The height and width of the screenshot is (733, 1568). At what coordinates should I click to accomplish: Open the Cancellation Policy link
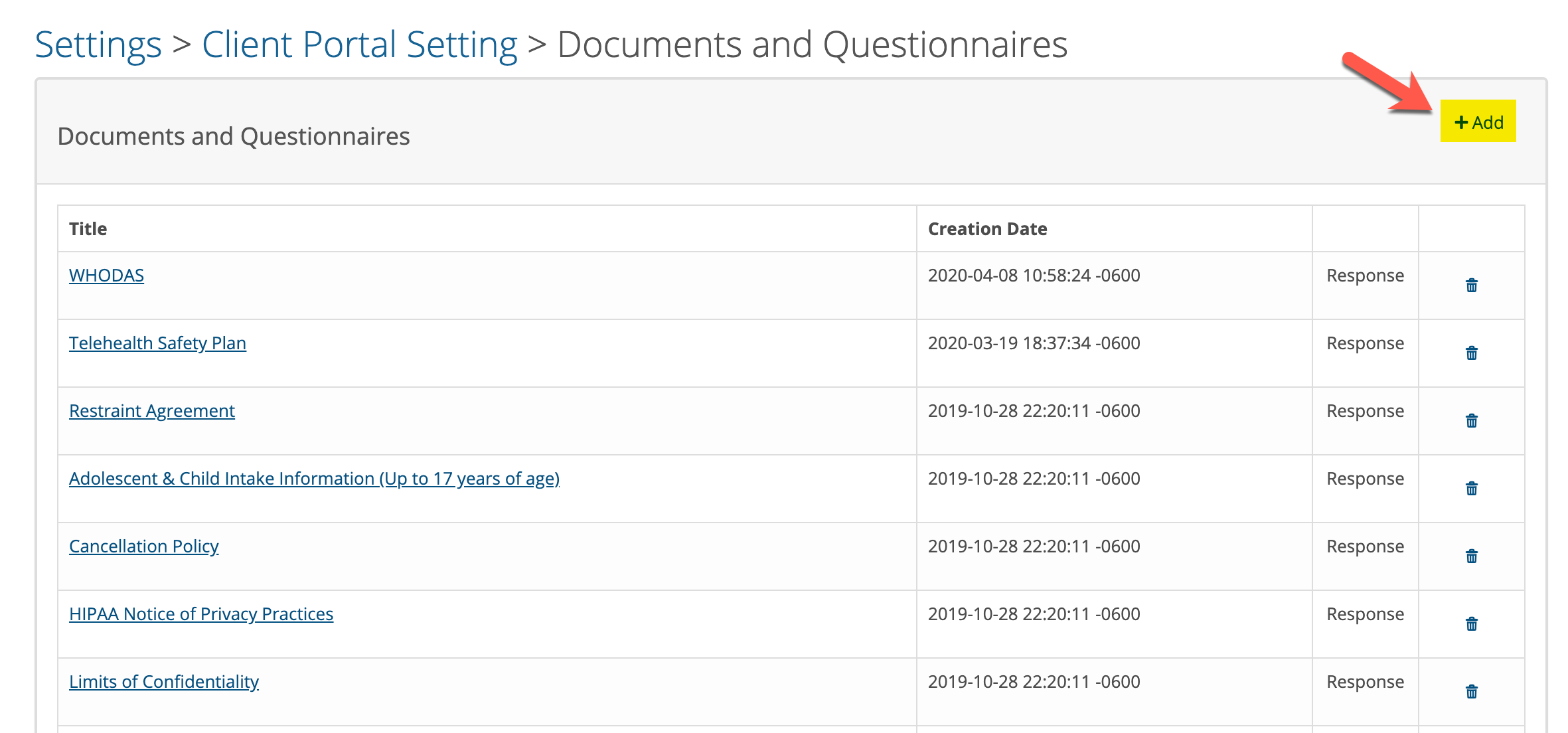coord(143,546)
